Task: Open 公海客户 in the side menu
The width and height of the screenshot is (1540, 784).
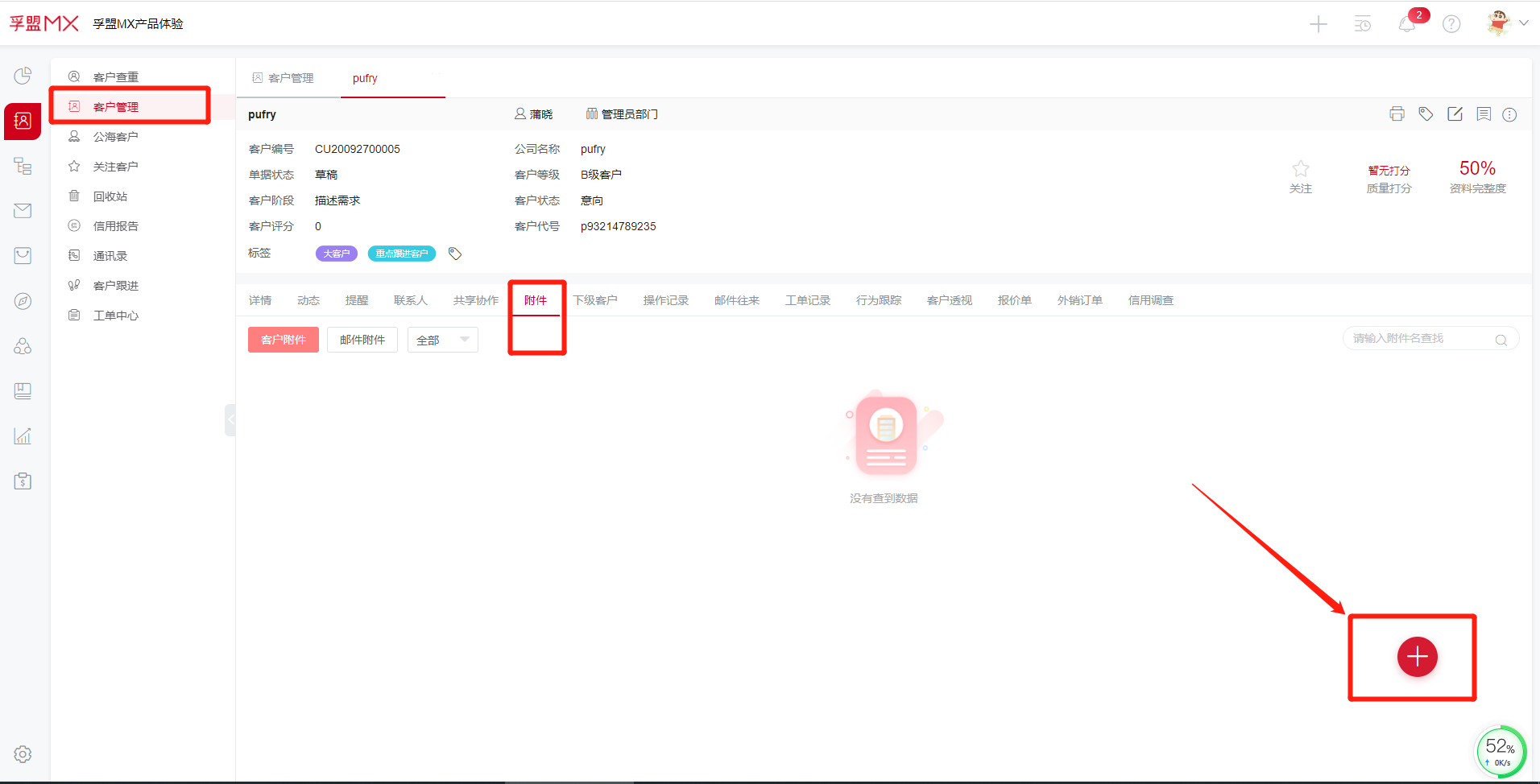Action: [115, 137]
